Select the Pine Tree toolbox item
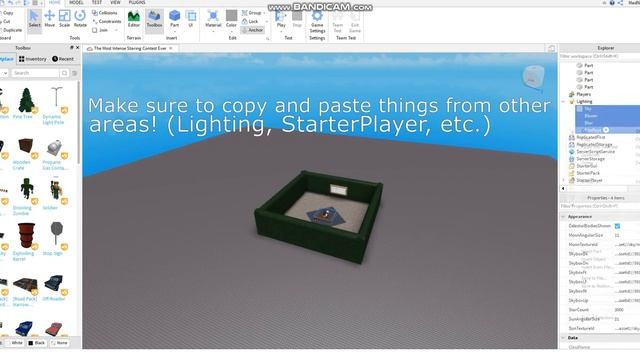The width and height of the screenshot is (640, 360). [x=27, y=103]
